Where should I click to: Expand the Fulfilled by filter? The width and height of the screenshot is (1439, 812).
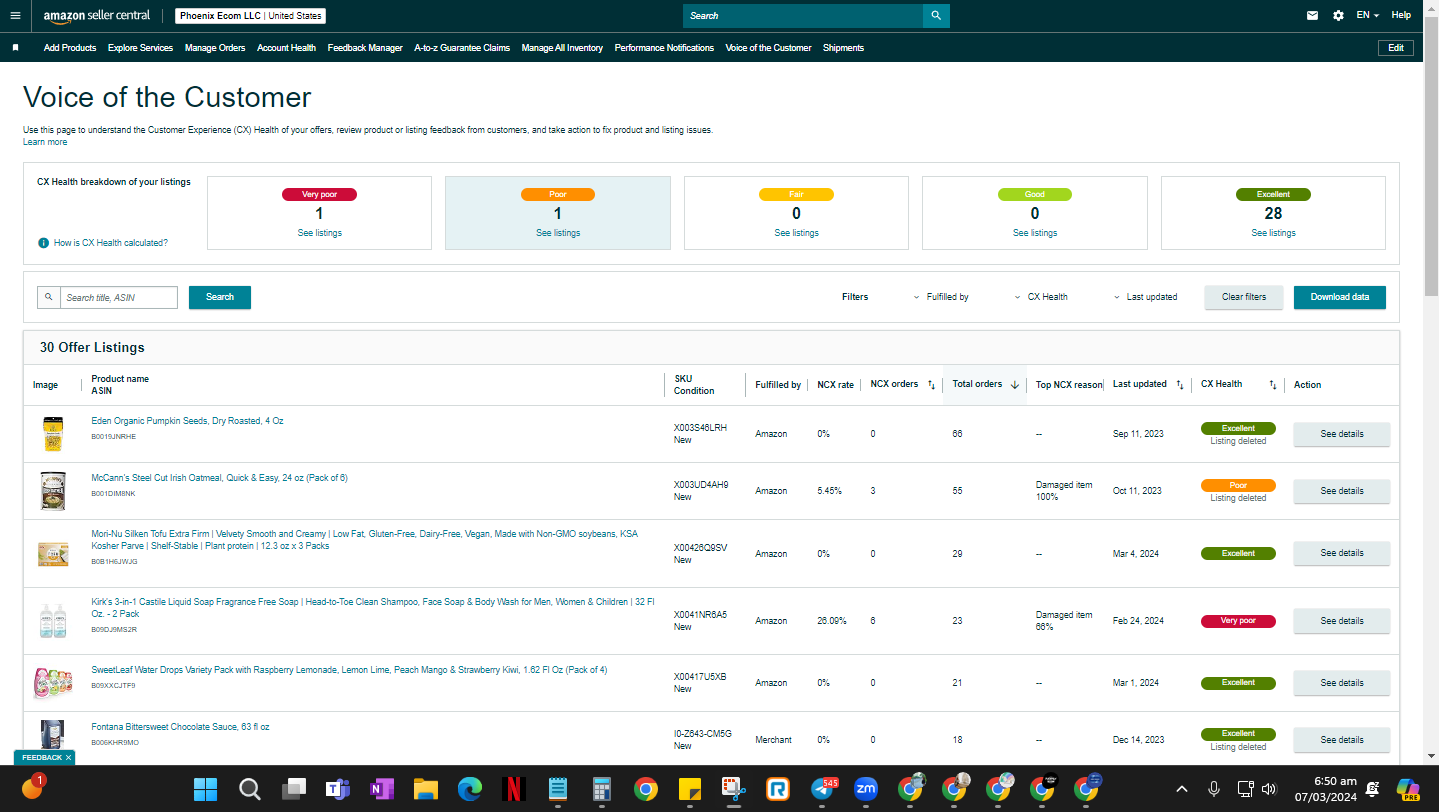[941, 297]
